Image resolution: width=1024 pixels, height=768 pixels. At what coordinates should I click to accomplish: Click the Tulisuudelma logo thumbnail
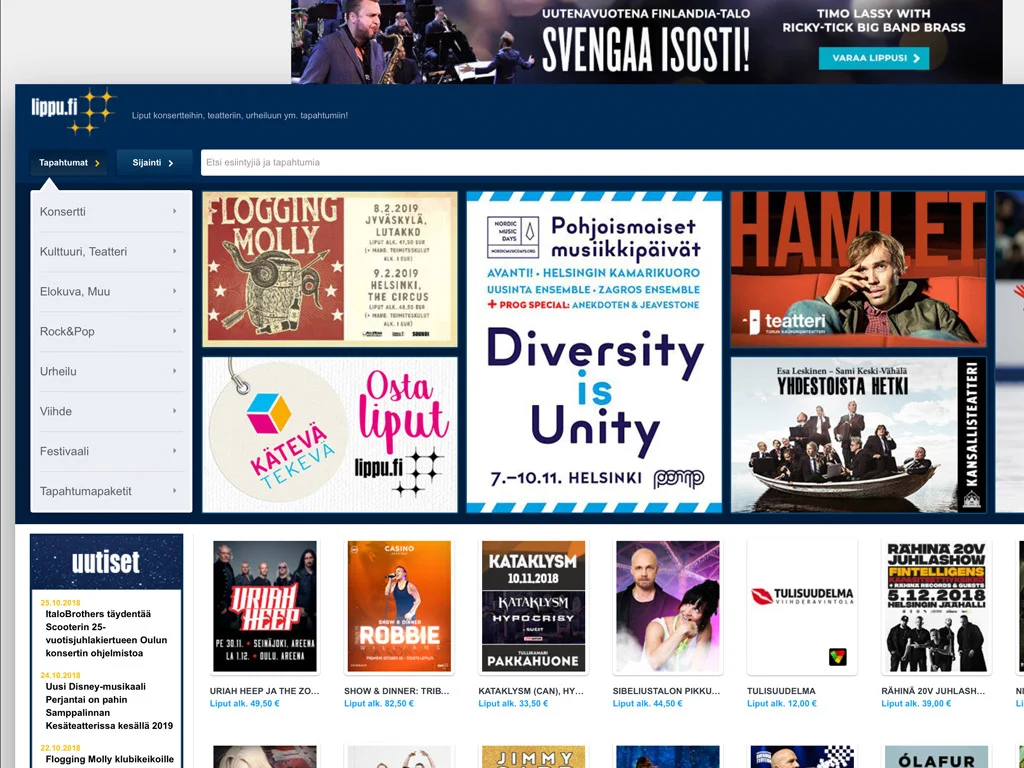[x=802, y=607]
